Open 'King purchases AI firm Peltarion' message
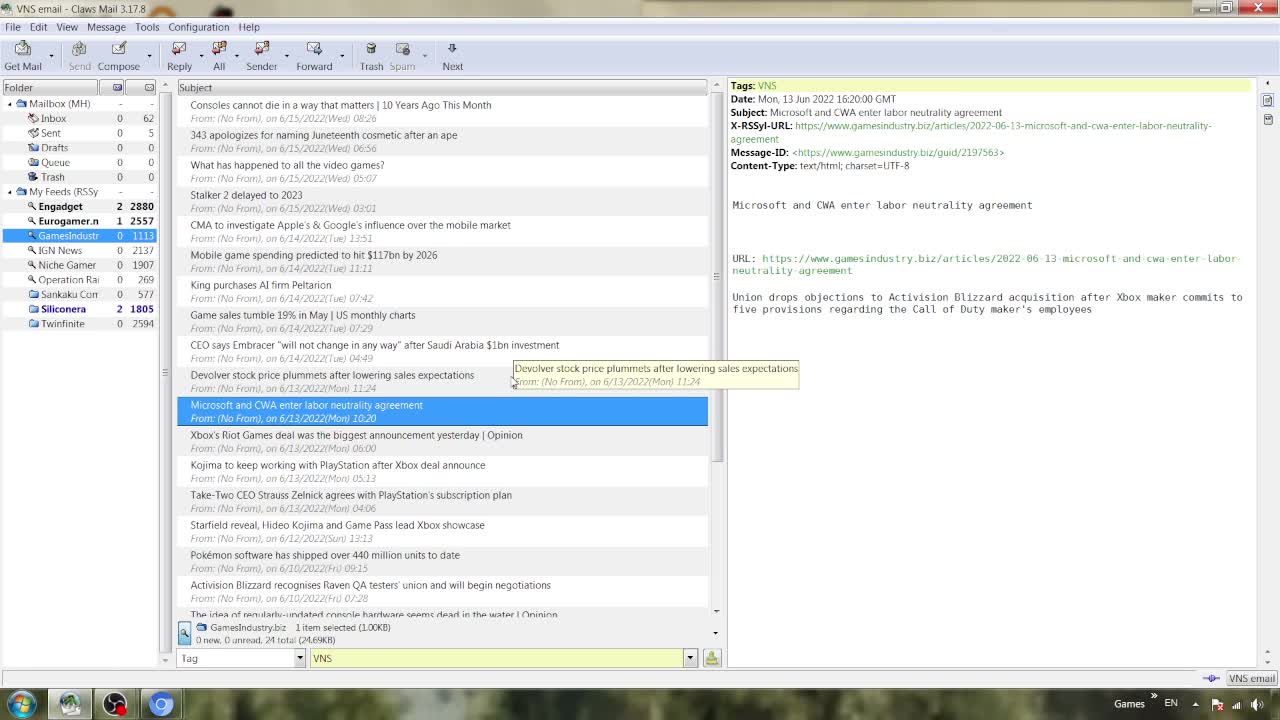The height and width of the screenshot is (720, 1280). coord(442,291)
